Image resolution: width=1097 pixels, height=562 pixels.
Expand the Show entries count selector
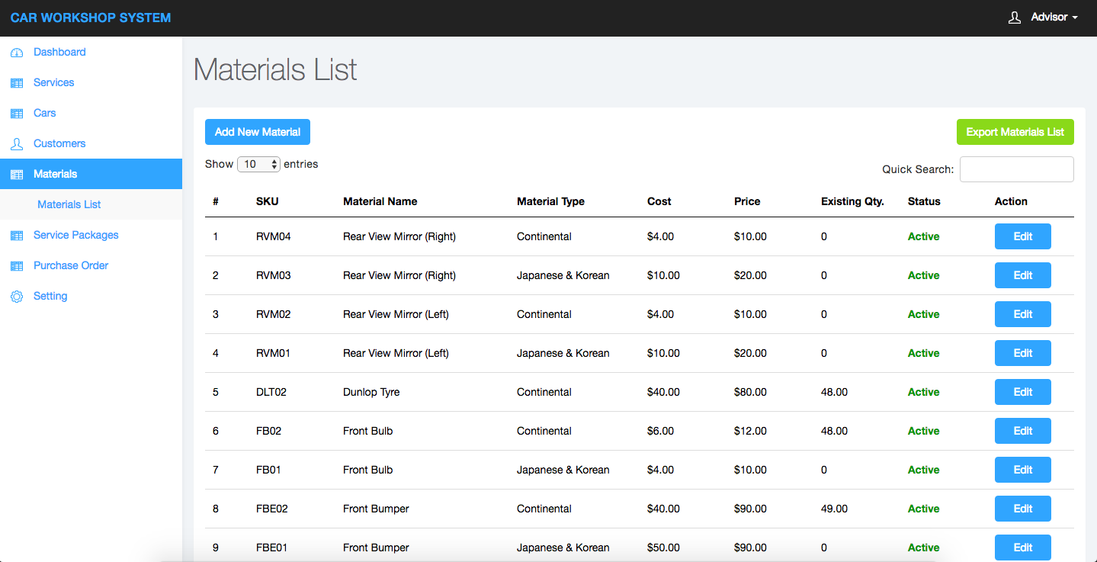[258, 164]
